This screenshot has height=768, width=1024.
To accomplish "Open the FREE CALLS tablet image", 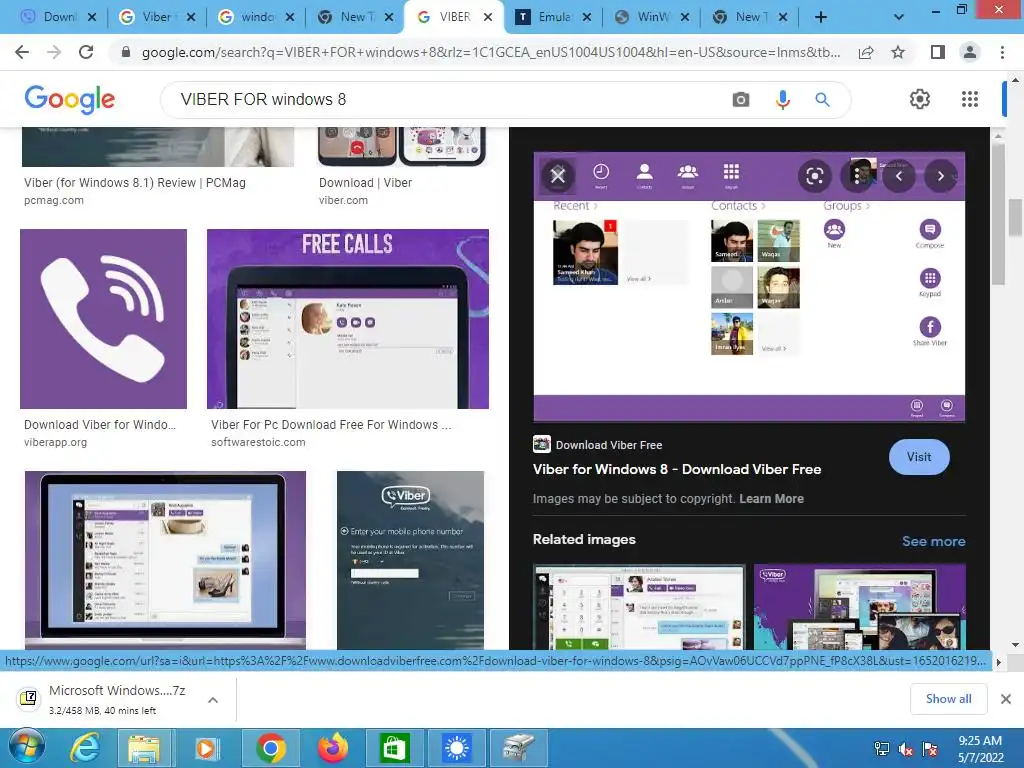I will (347, 319).
